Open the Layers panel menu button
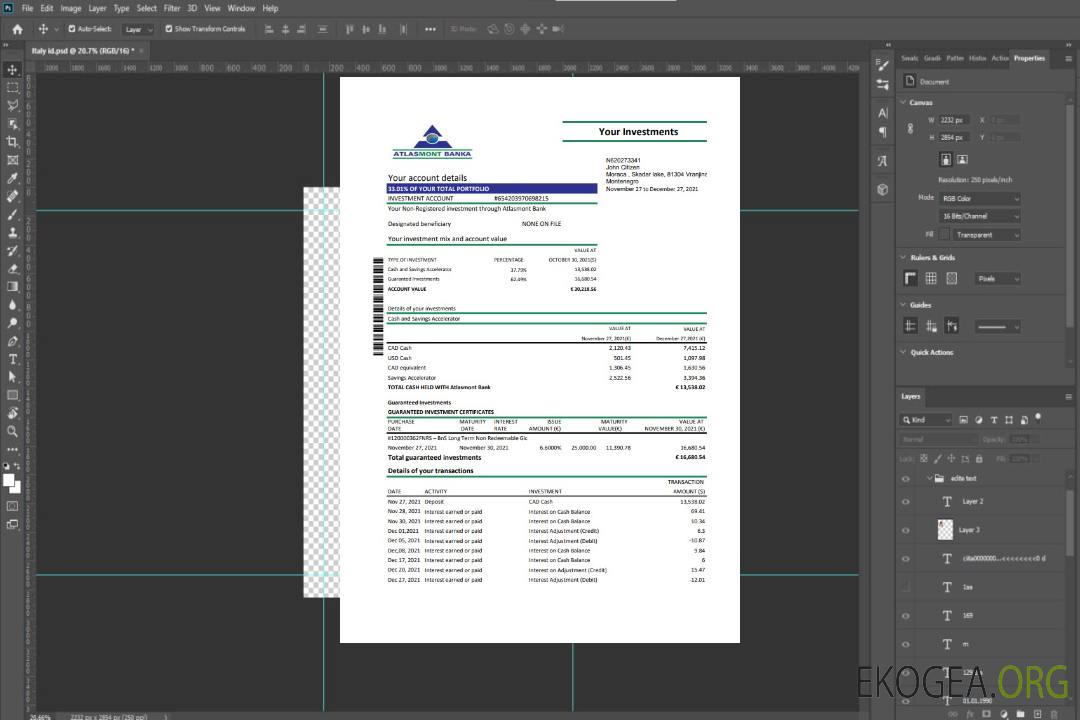 (x=1068, y=396)
